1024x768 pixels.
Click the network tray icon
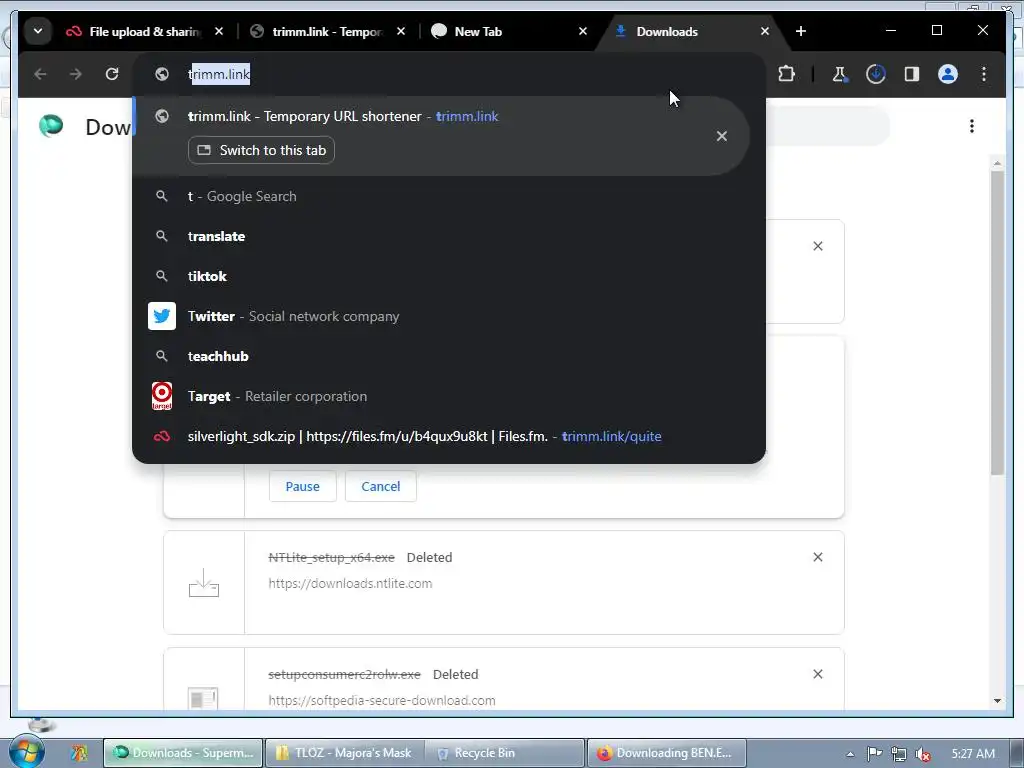click(899, 754)
